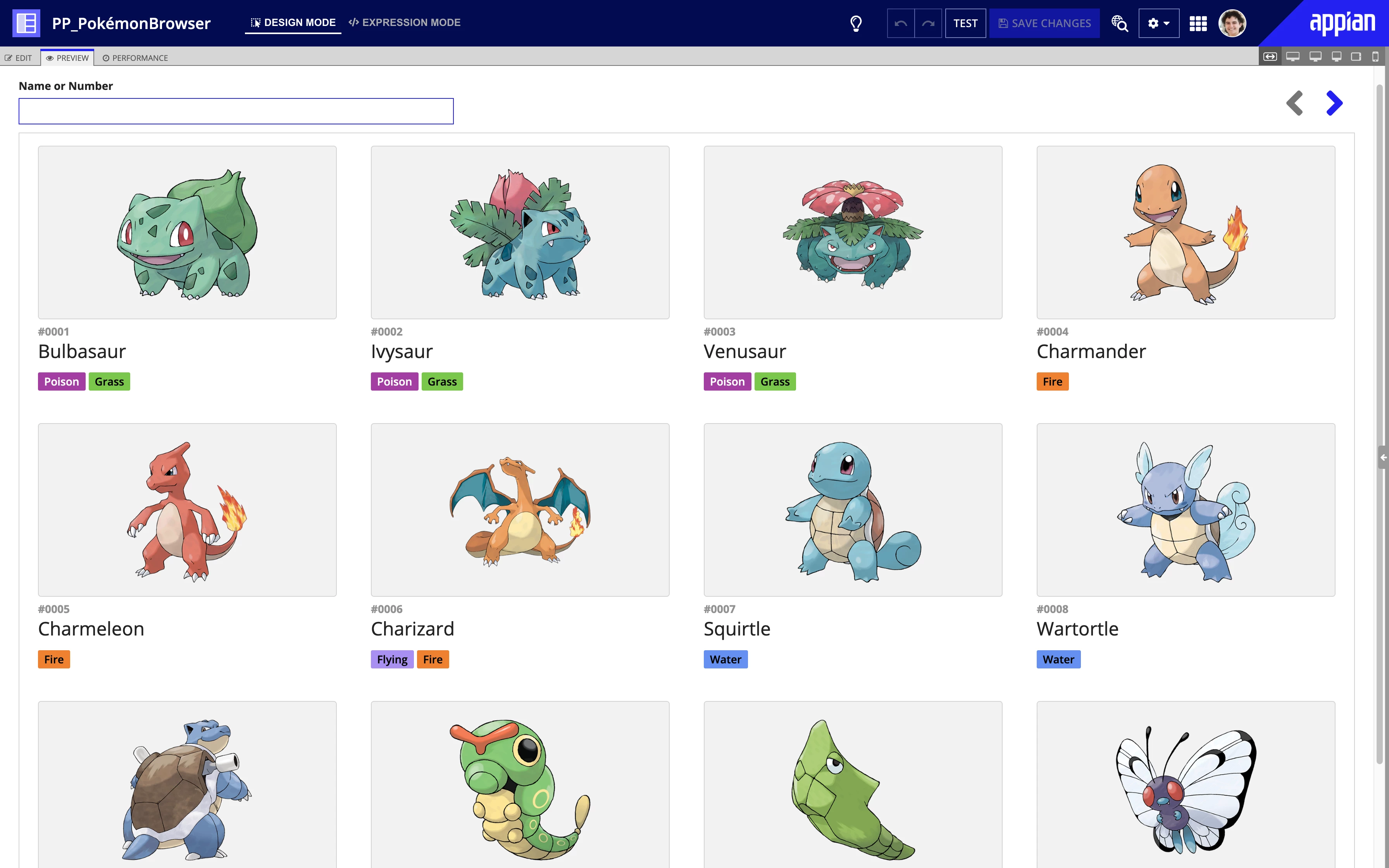
Task: Select the Preview tab
Action: (x=68, y=58)
